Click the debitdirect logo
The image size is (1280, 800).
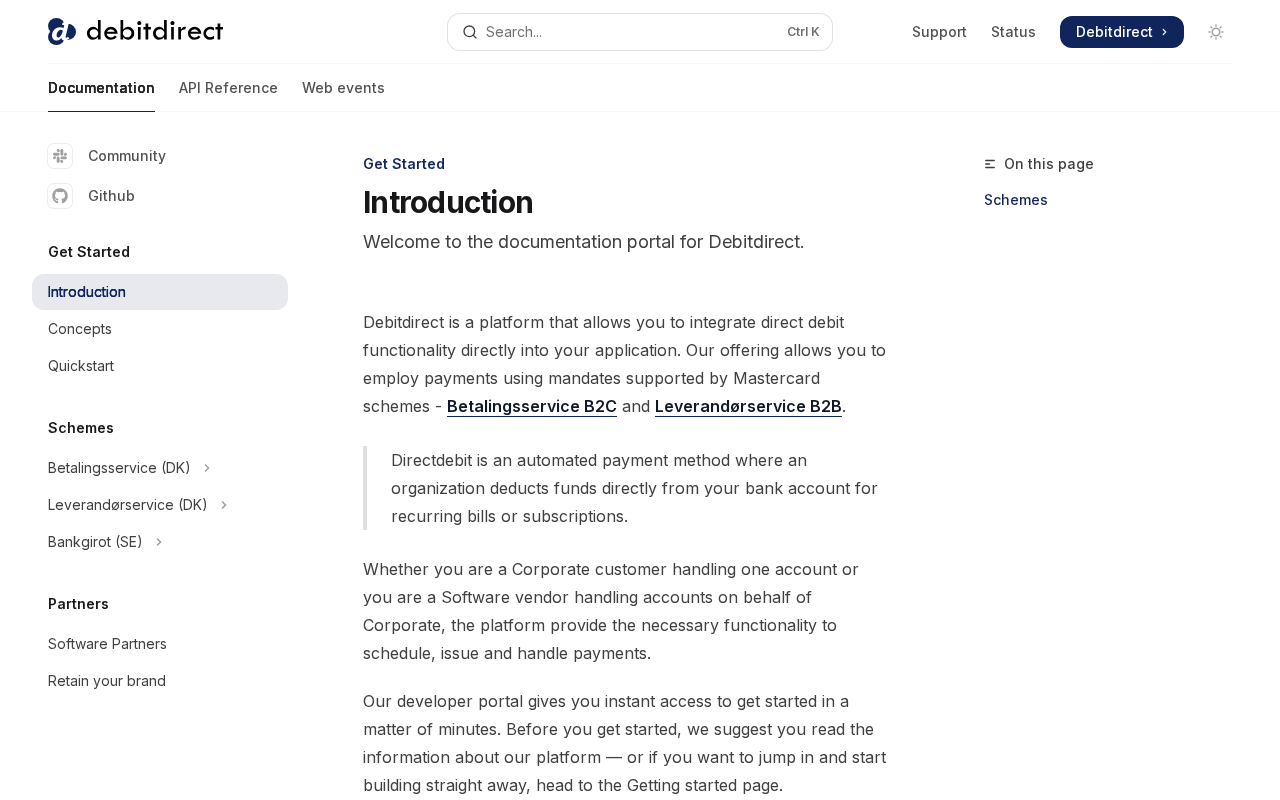135,31
